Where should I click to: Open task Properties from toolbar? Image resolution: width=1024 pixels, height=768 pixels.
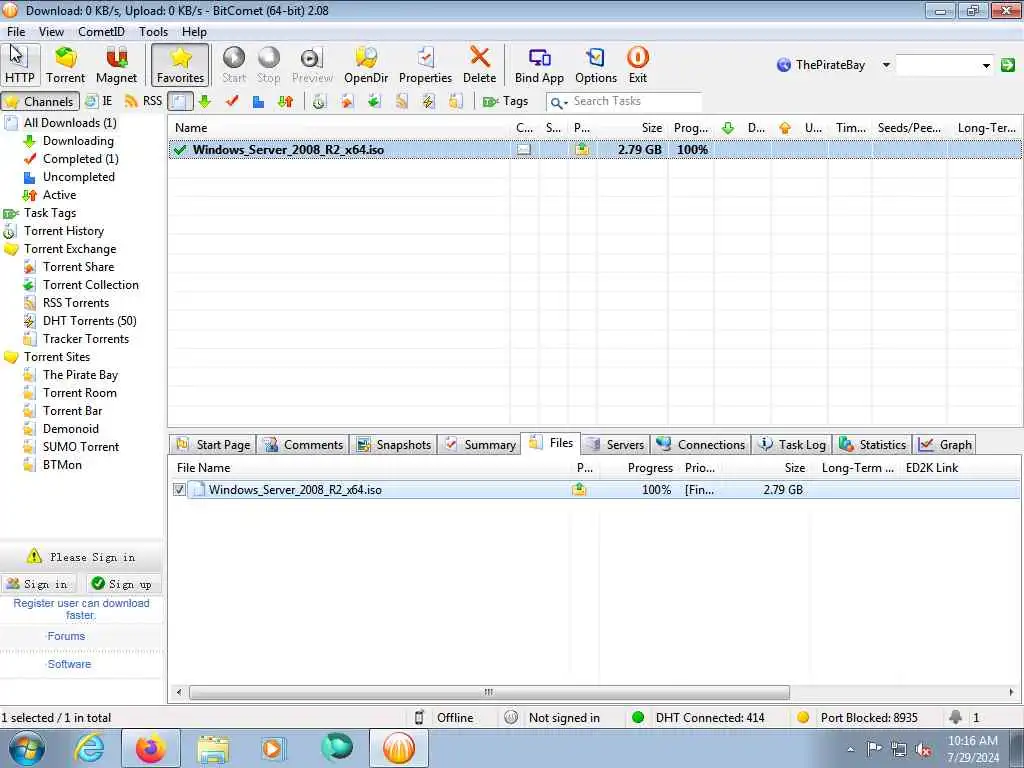click(x=425, y=65)
